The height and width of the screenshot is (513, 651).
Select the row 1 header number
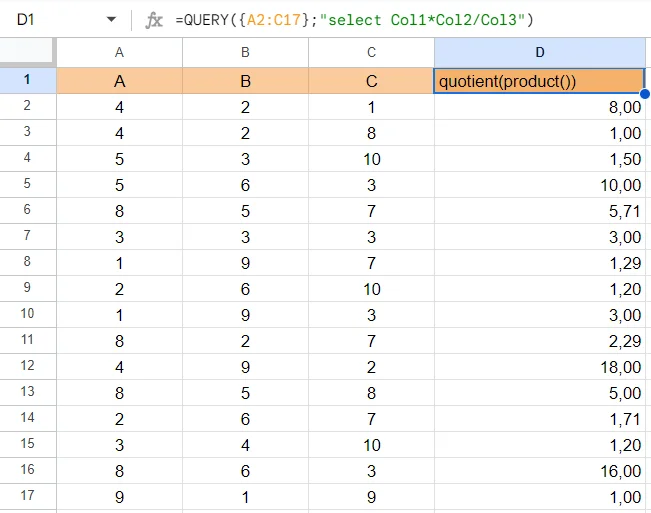(x=27, y=80)
